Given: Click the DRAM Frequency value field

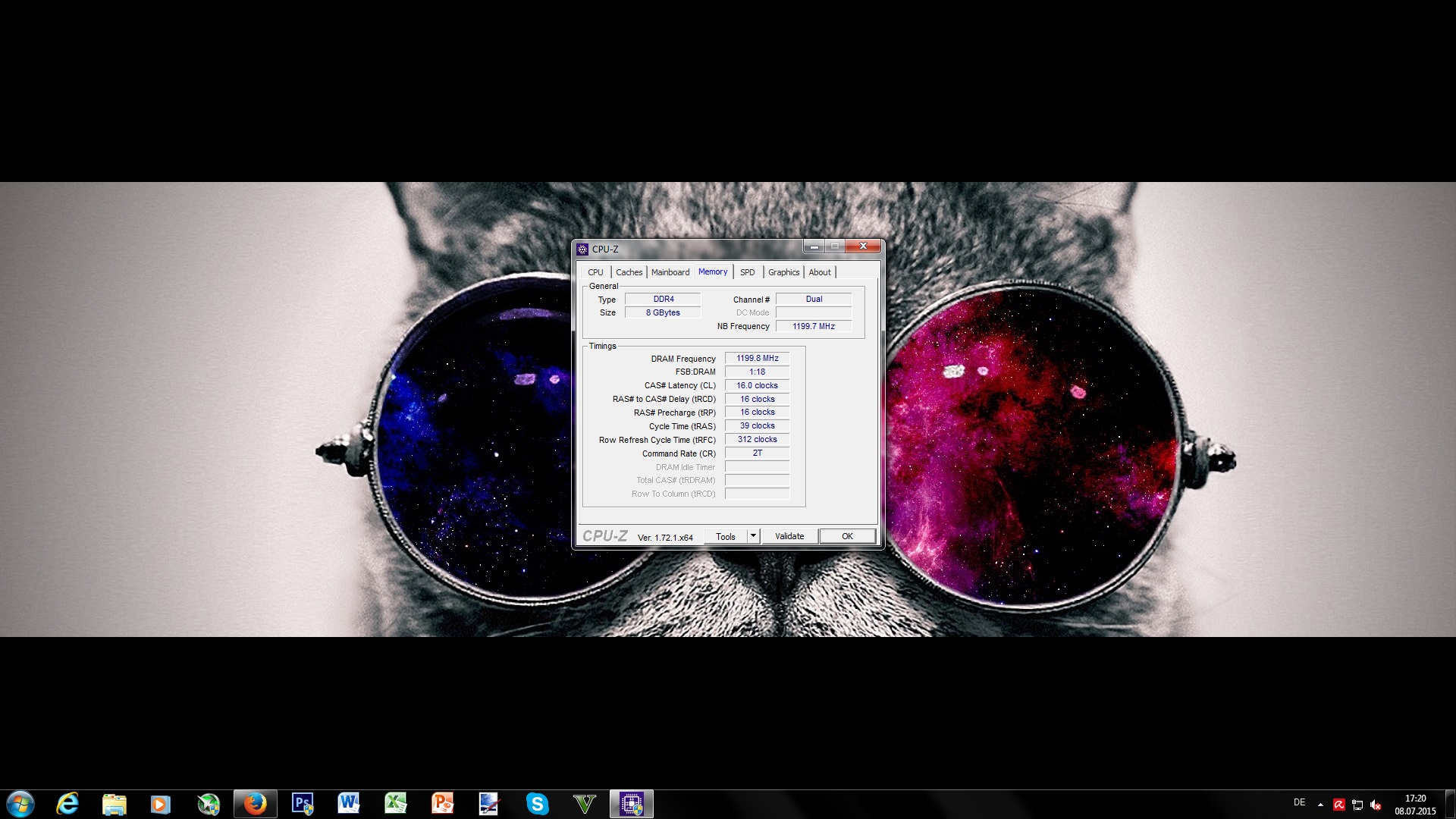Looking at the screenshot, I should (x=757, y=358).
